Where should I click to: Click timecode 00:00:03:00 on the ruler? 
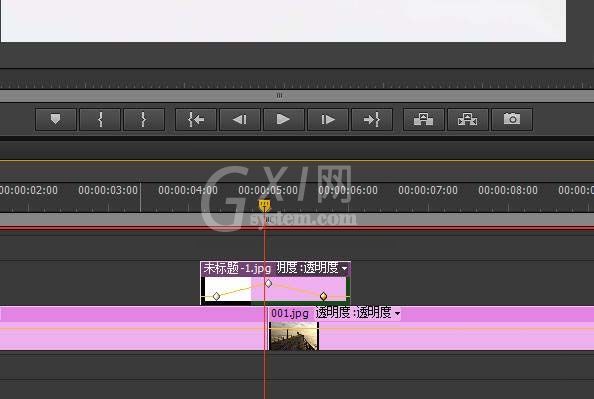[108, 190]
